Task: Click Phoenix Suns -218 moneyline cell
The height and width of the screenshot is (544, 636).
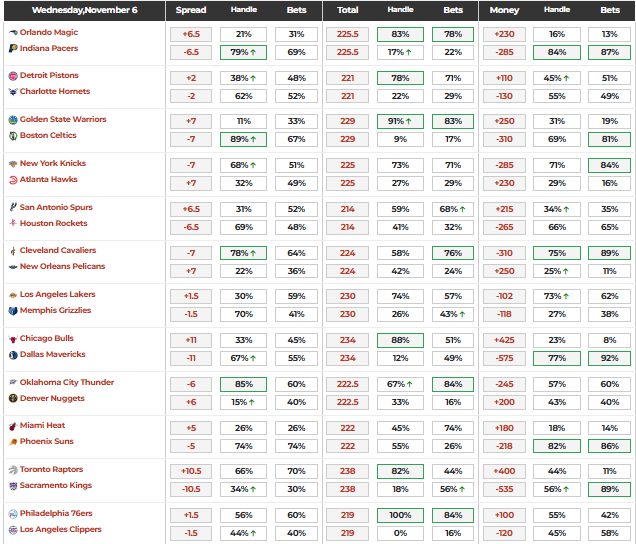Action: tap(504, 446)
